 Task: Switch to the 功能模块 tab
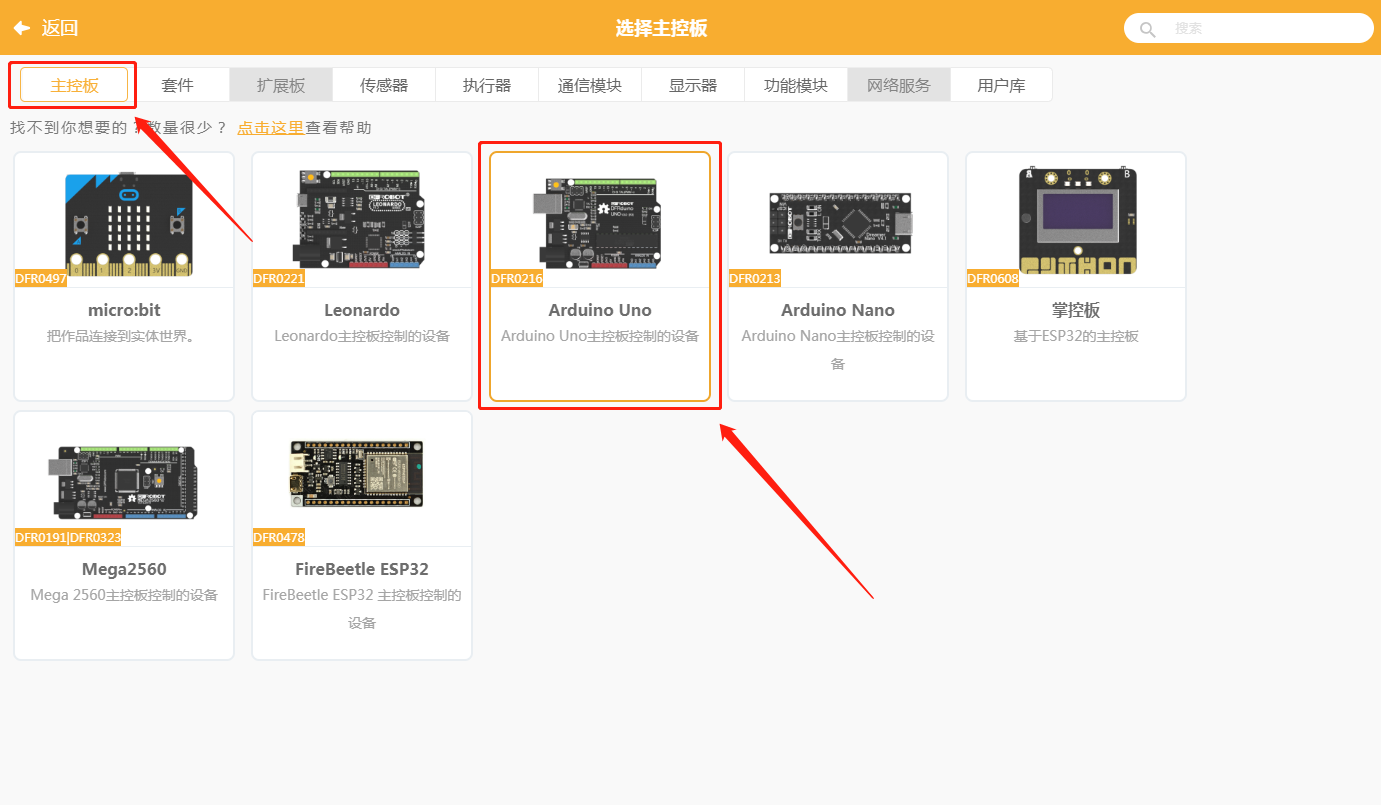click(x=796, y=85)
